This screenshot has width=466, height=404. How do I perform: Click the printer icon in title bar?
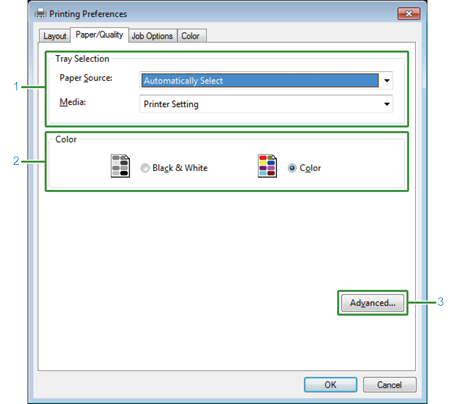click(x=40, y=14)
